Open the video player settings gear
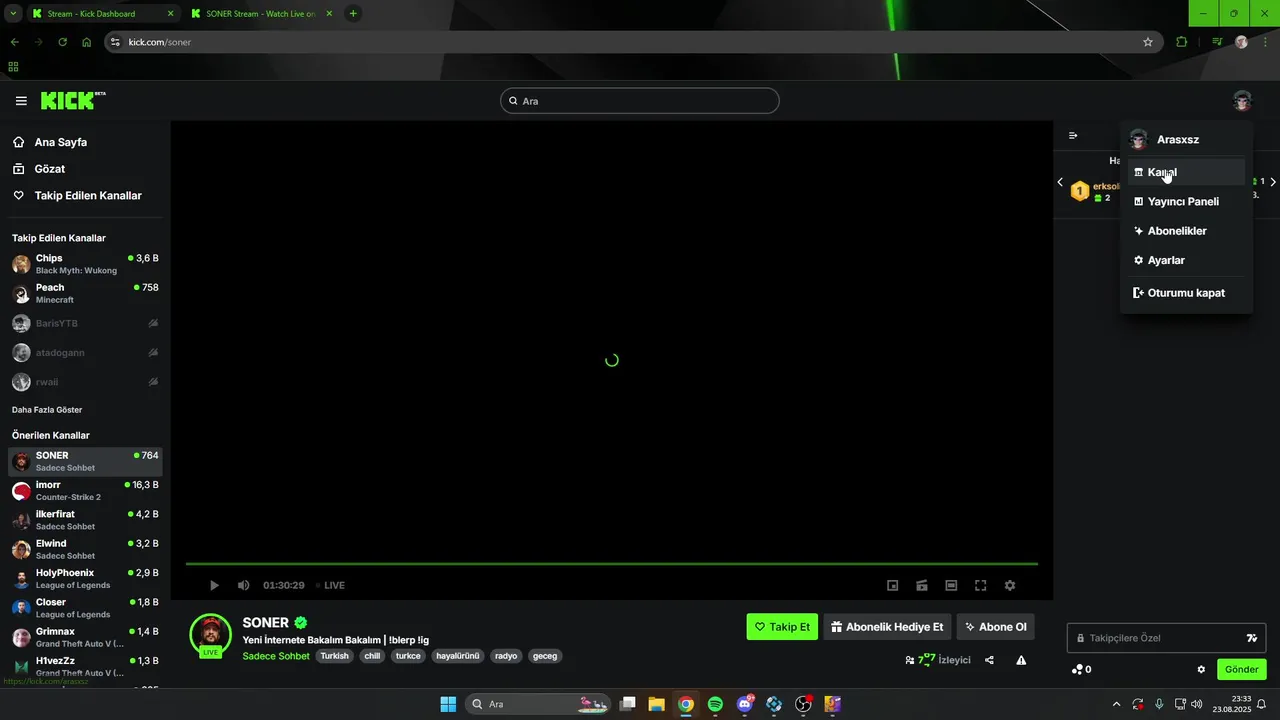Screen dimensions: 1280x720 pyautogui.click(x=1010, y=585)
